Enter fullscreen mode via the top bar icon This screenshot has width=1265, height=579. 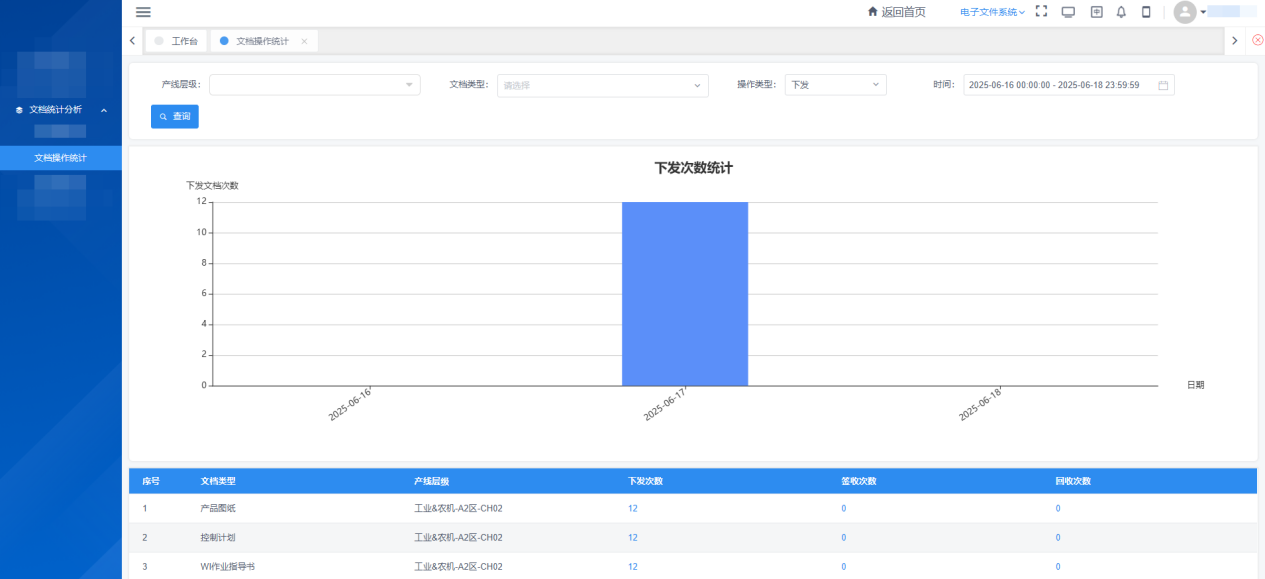[x=1041, y=12]
